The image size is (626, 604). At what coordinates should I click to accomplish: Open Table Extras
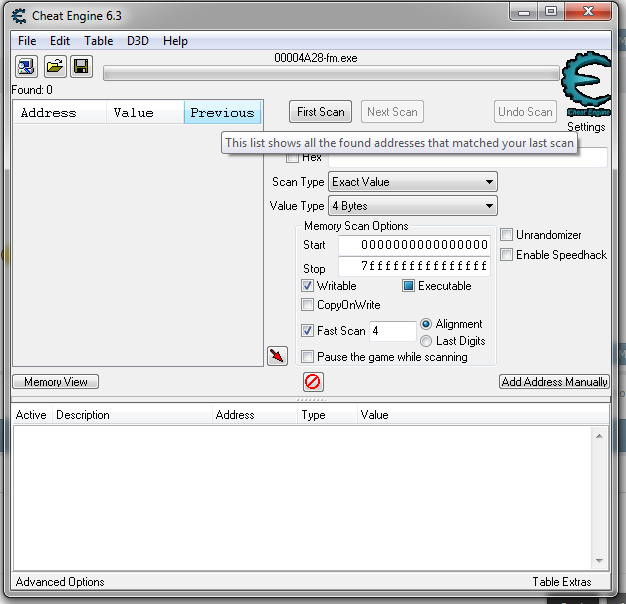pos(562,582)
